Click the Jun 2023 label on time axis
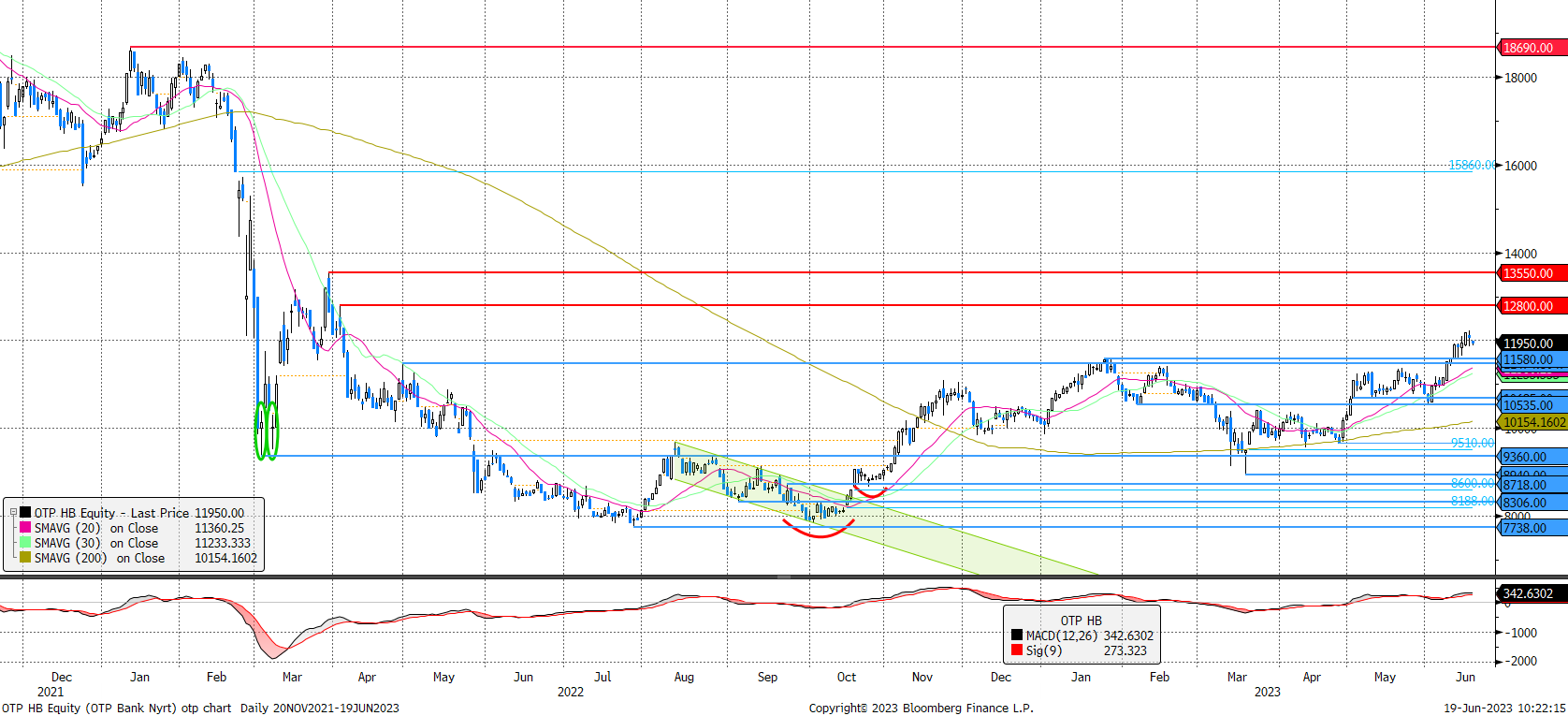This screenshot has height=716, width=1568. 1466,677
